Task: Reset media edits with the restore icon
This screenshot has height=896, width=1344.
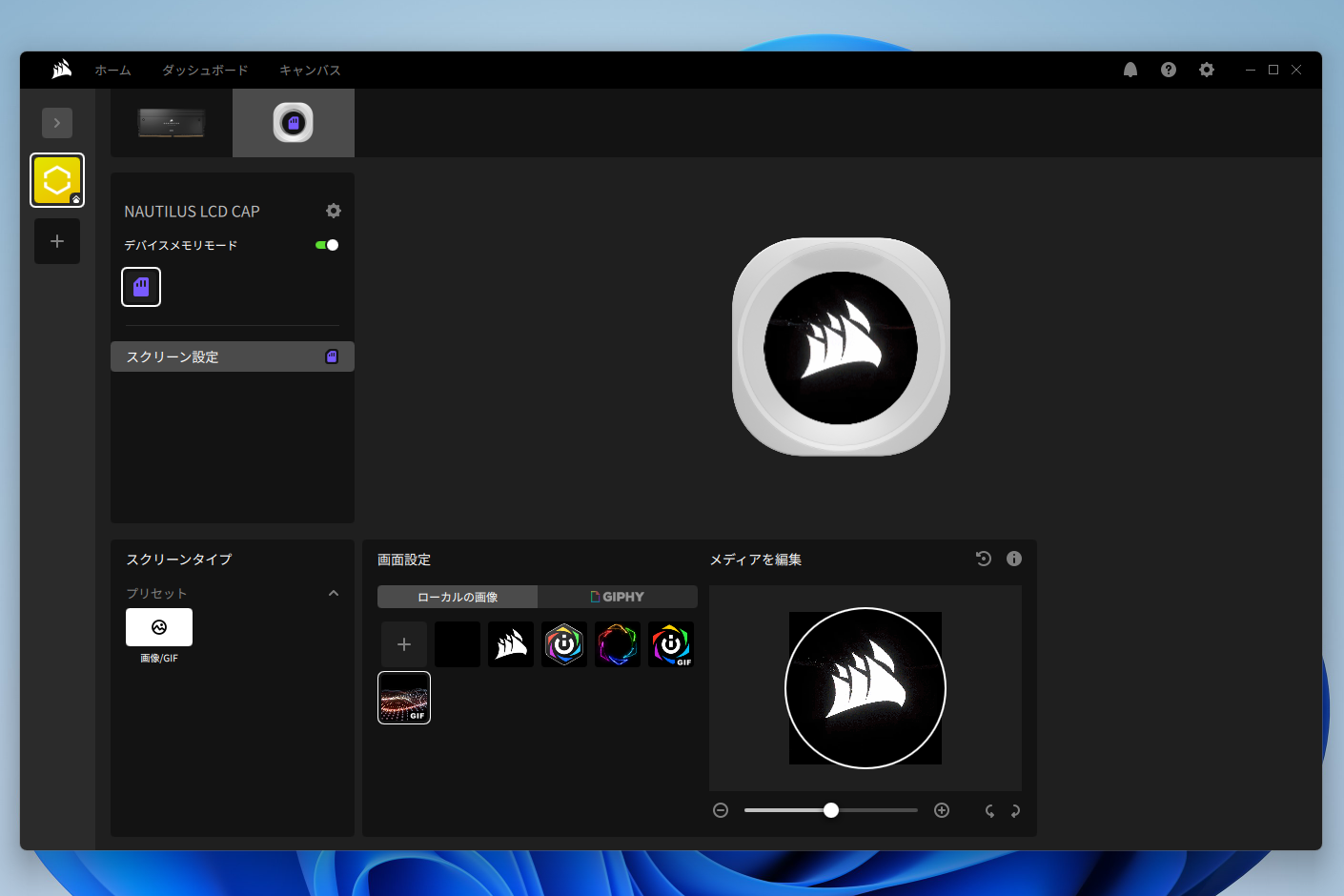Action: coord(984,559)
